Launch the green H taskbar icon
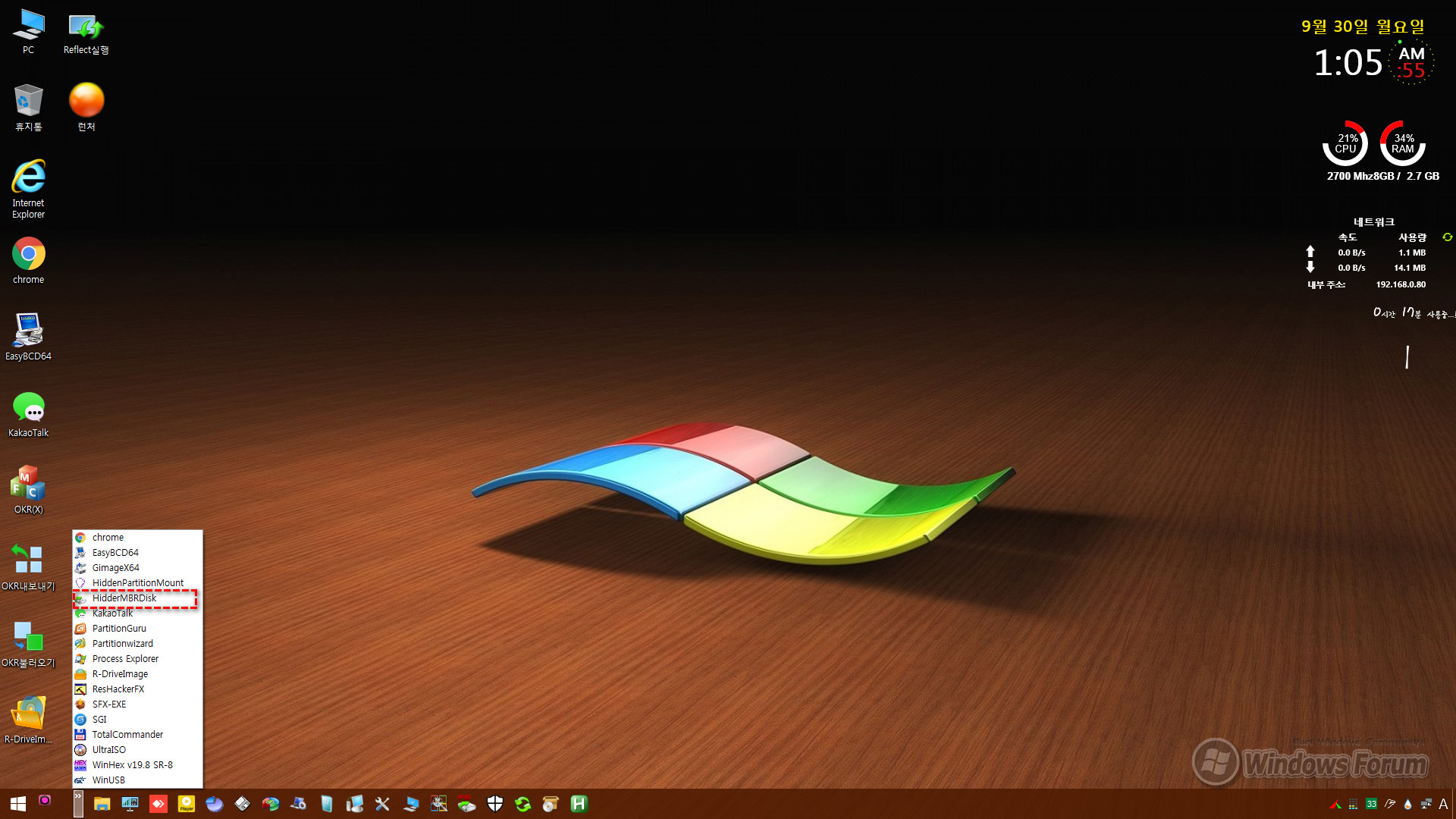Image resolution: width=1456 pixels, height=819 pixels. pos(579,804)
